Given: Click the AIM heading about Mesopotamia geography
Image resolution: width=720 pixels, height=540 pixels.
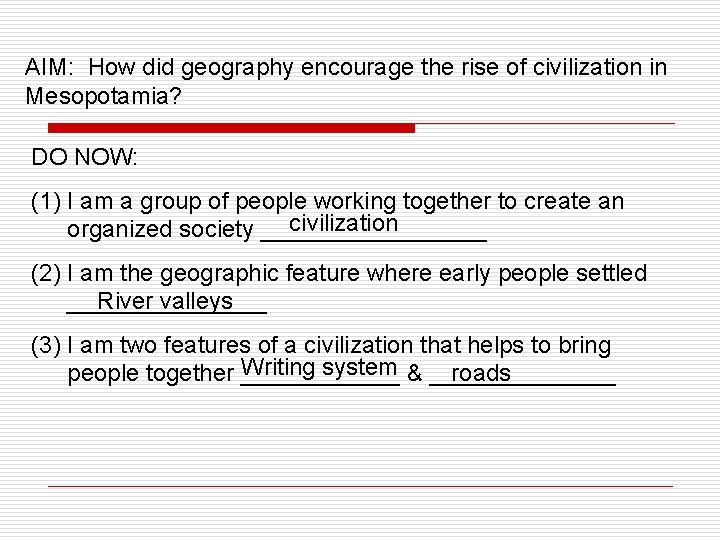Looking at the screenshot, I should tap(346, 82).
